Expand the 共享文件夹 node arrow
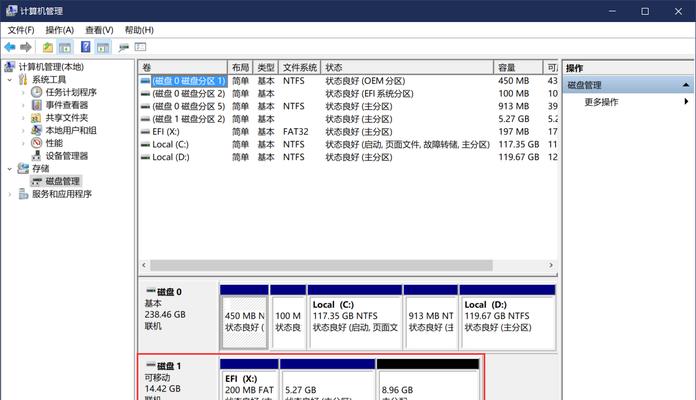Viewport: 696px width, 400px height. [23, 118]
